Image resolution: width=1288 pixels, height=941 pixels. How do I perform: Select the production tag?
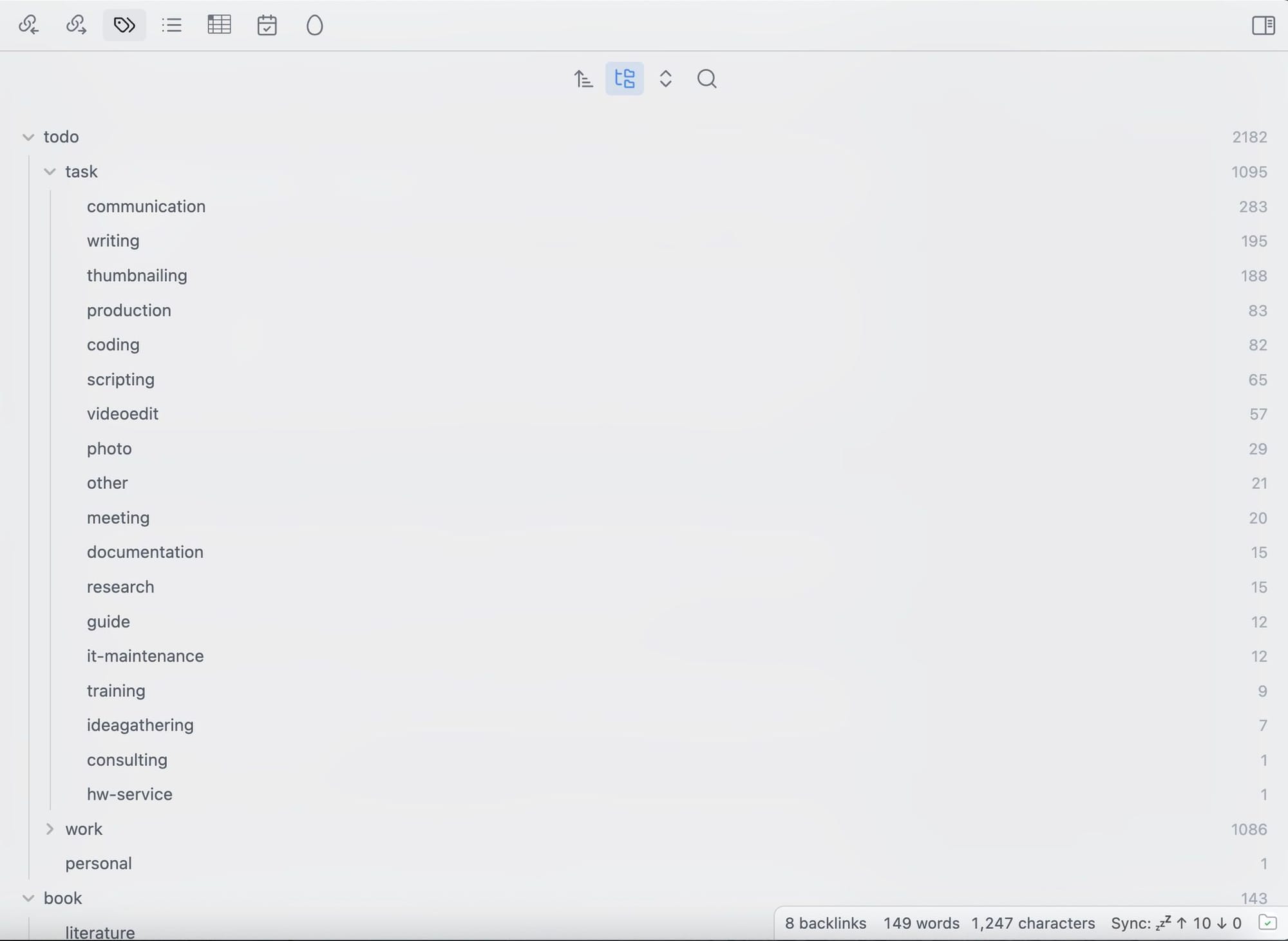point(129,310)
